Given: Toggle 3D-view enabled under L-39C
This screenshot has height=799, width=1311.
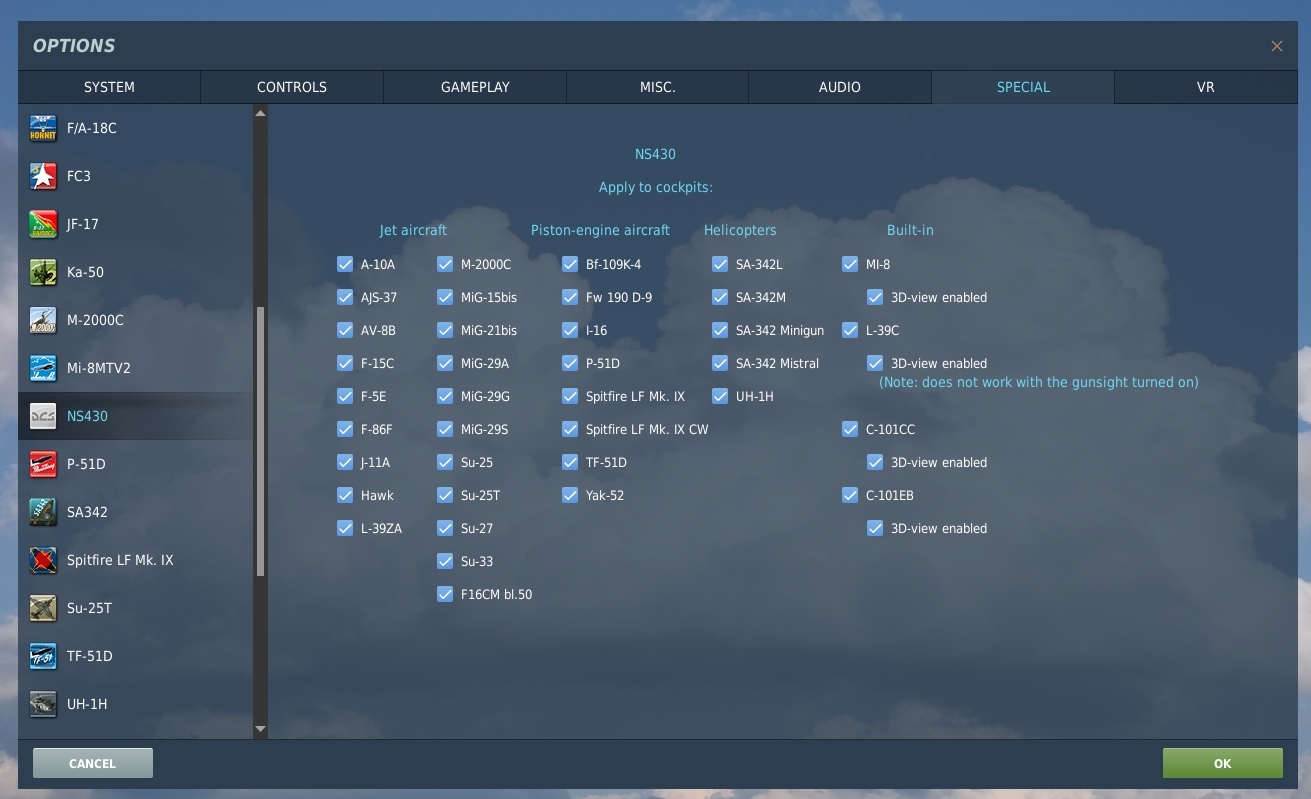Looking at the screenshot, I should 875,363.
